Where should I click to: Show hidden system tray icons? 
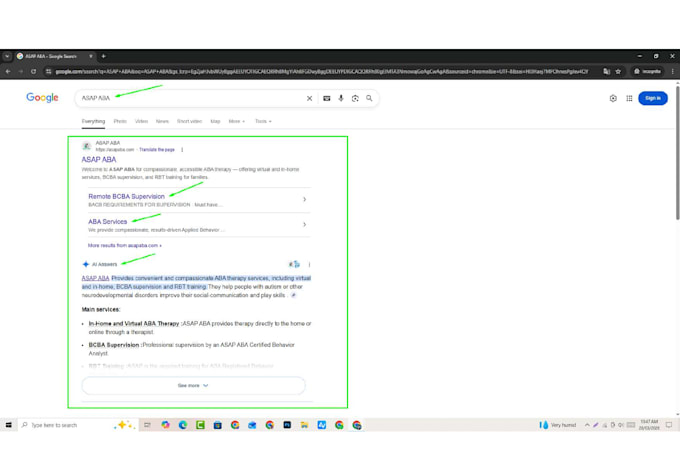pyautogui.click(x=587, y=425)
